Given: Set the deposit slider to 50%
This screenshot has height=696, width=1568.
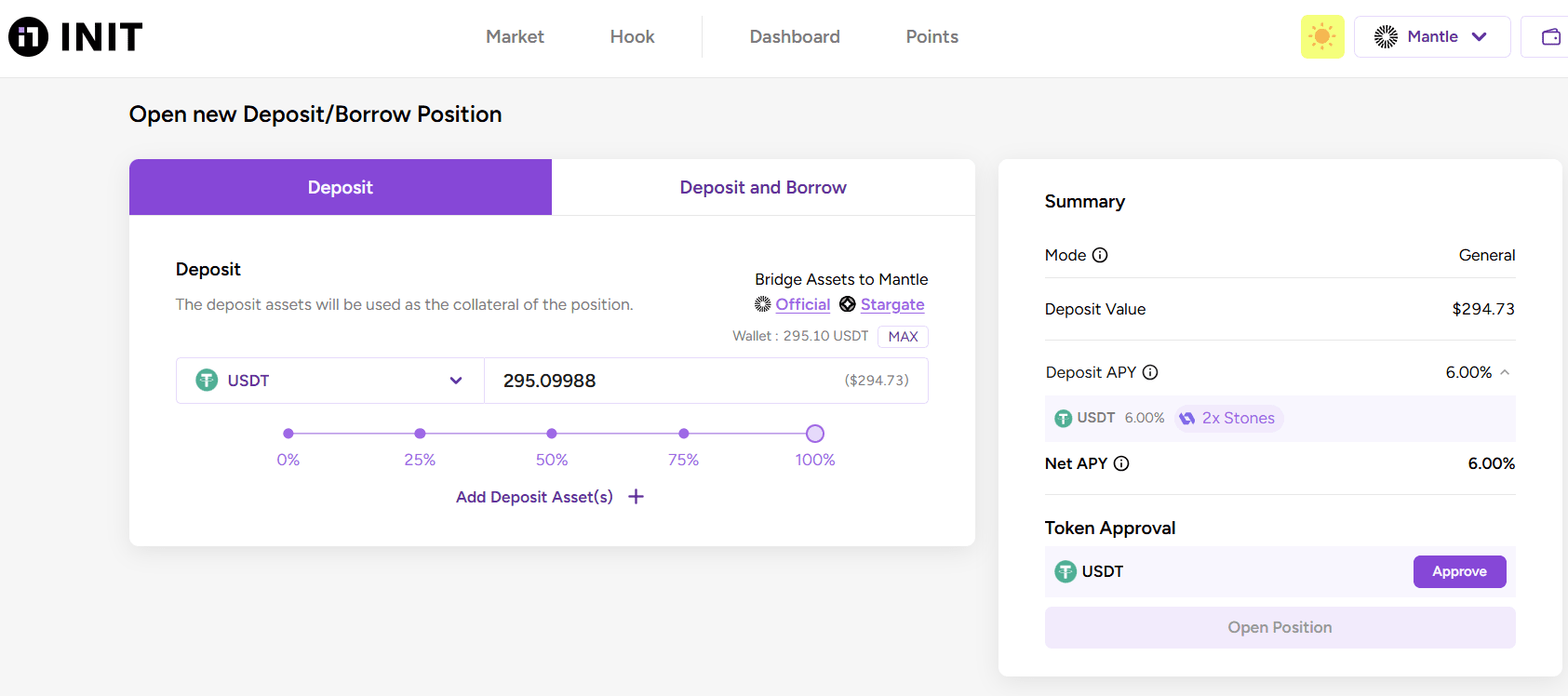Looking at the screenshot, I should (552, 434).
